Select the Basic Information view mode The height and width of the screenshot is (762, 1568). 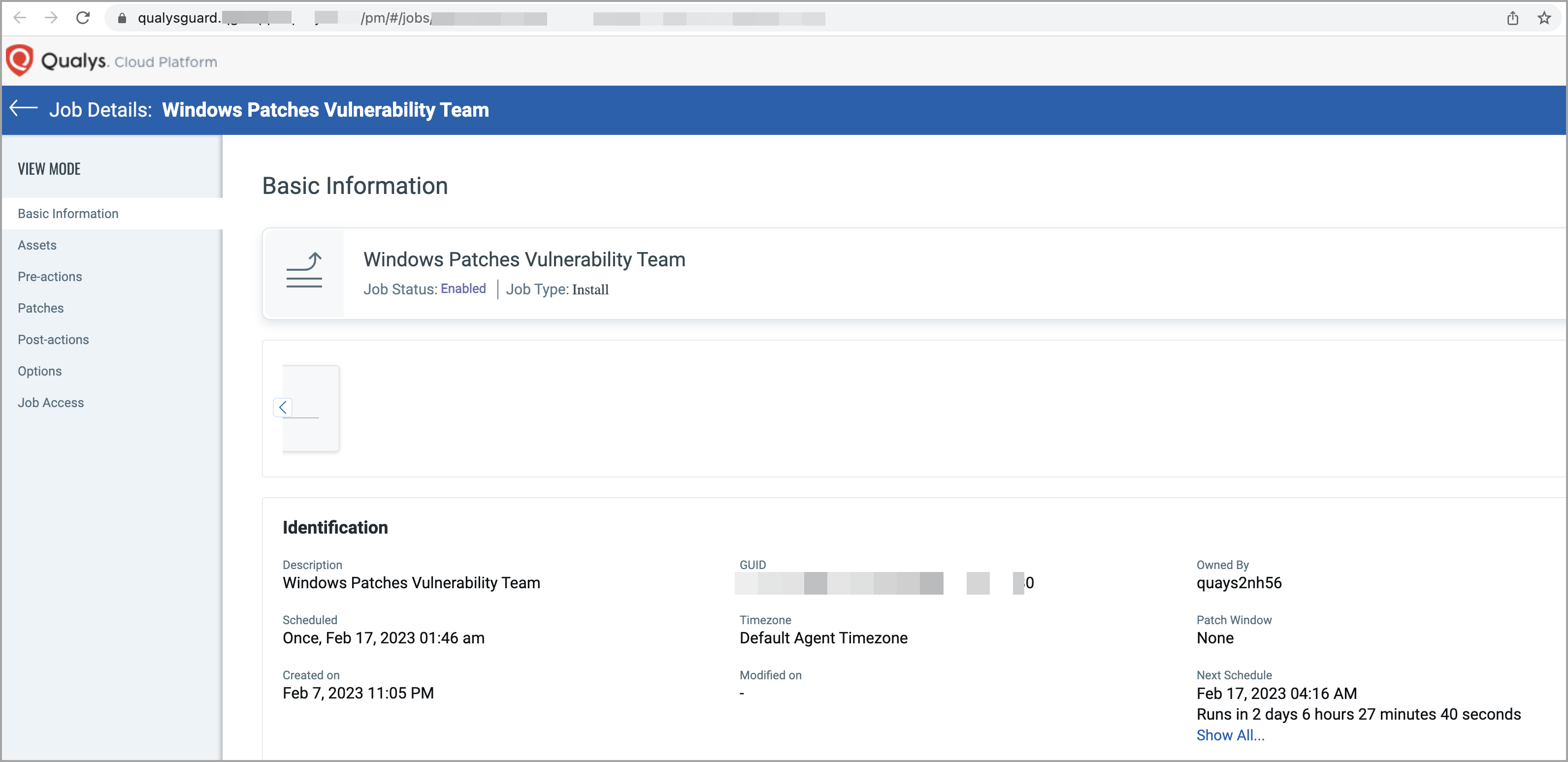67,213
